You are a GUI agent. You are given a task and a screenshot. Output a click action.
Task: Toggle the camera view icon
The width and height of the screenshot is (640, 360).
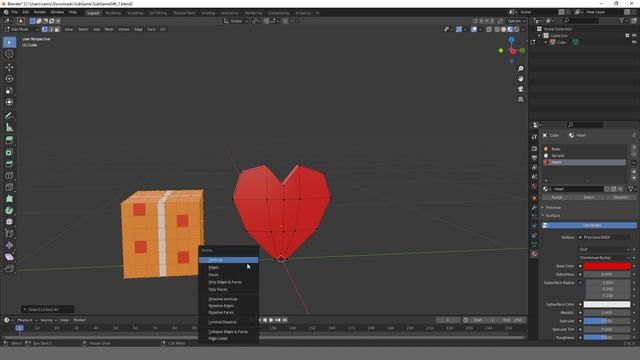[x=520, y=89]
